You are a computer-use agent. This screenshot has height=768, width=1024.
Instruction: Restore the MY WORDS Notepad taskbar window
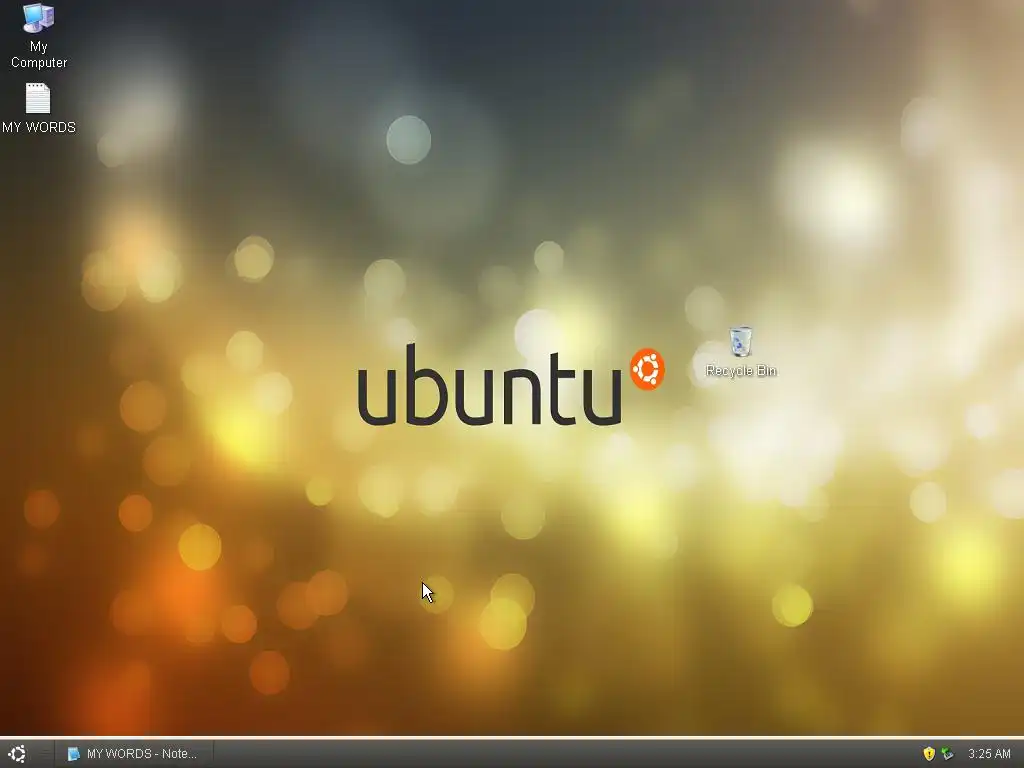(133, 754)
